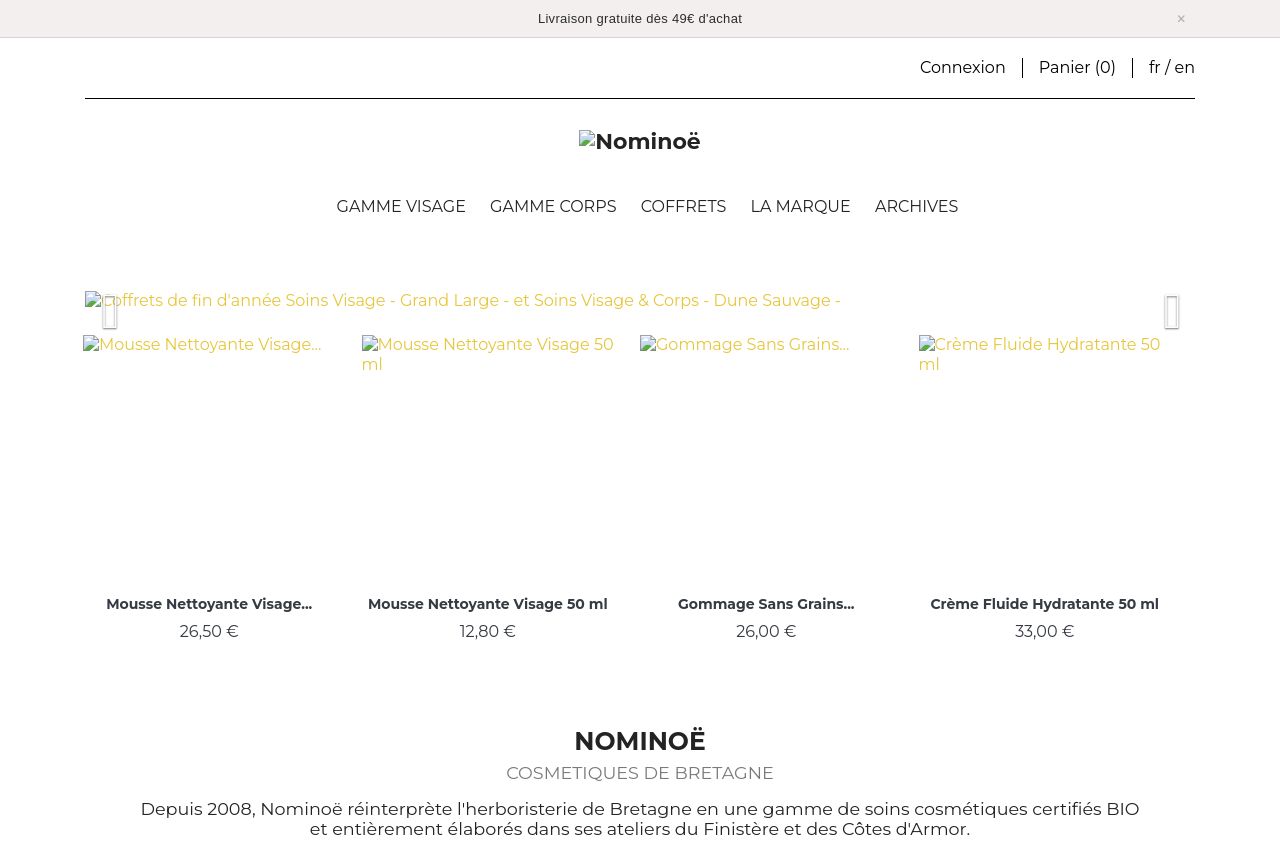Open the ARCHIVES menu
This screenshot has height=853, width=1280.
pyautogui.click(x=916, y=206)
